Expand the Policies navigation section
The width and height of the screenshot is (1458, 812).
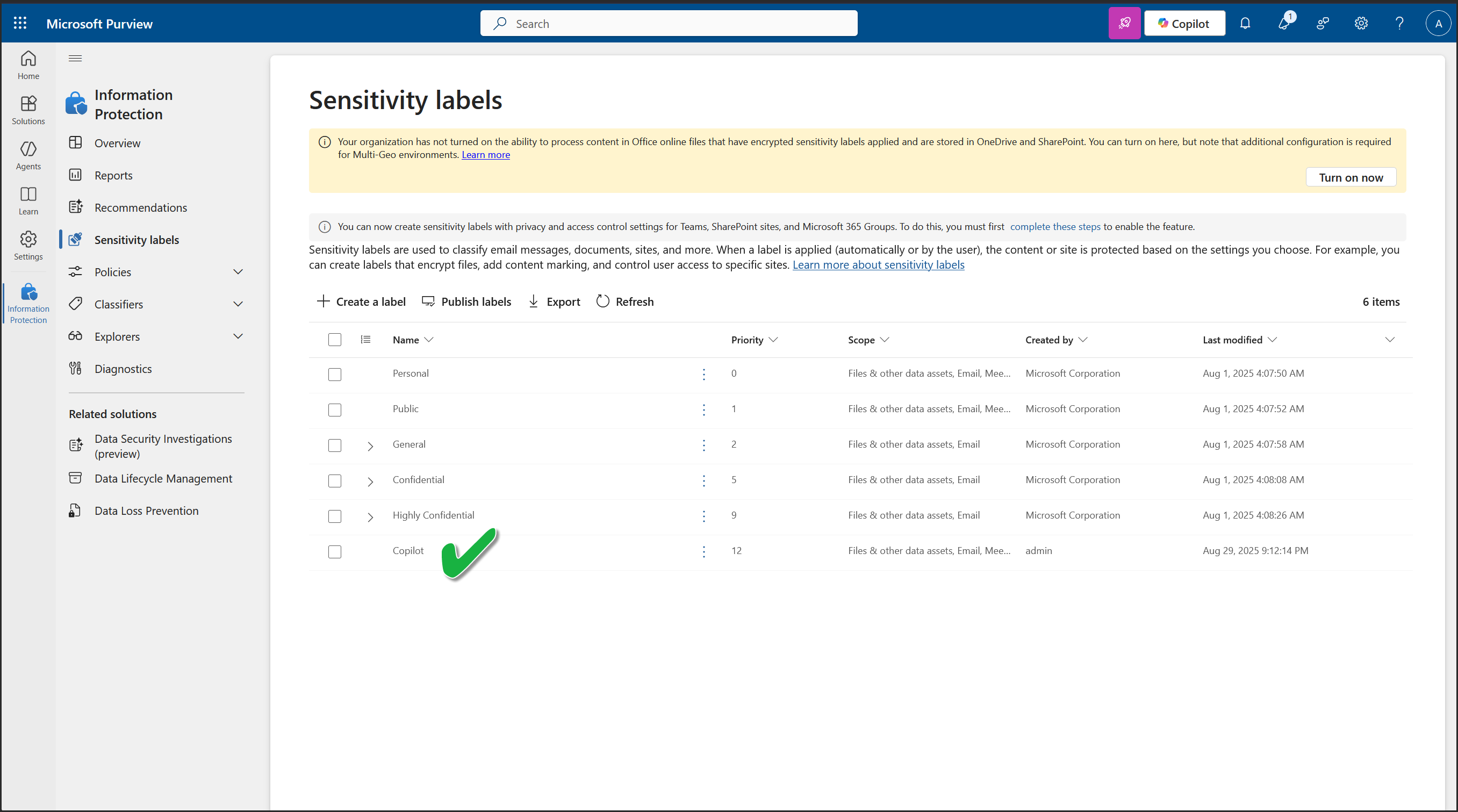pyautogui.click(x=238, y=272)
